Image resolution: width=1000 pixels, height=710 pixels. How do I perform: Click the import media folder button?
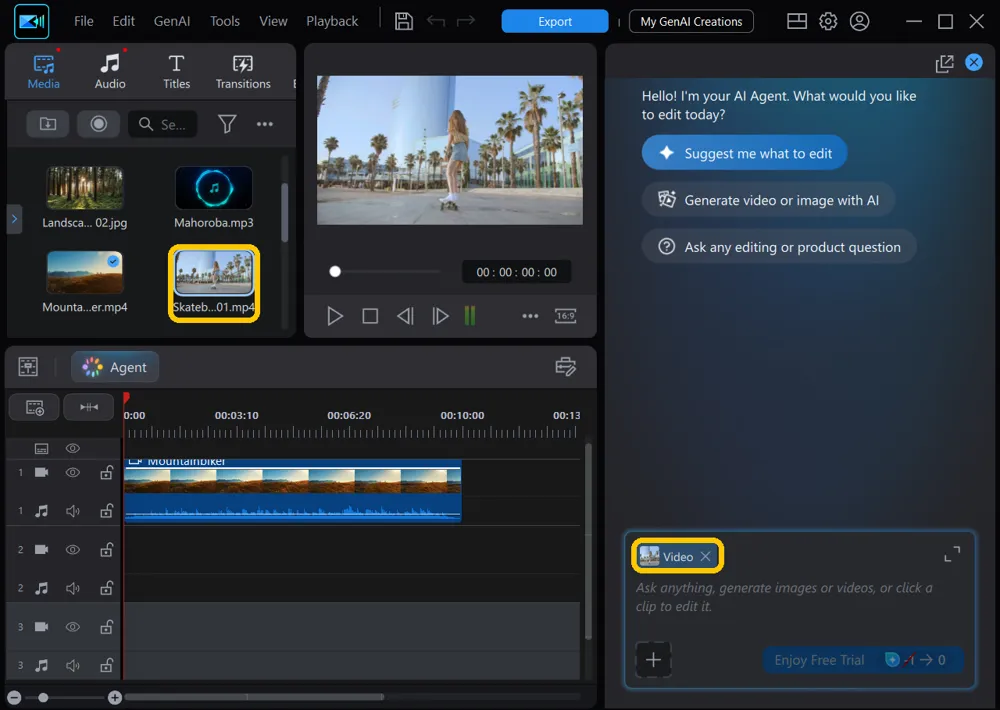tap(48, 124)
